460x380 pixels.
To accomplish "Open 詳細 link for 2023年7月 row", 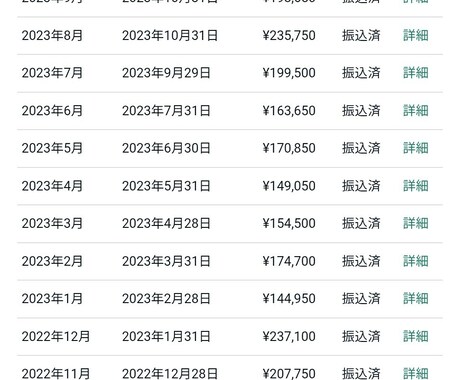I will (x=416, y=73).
